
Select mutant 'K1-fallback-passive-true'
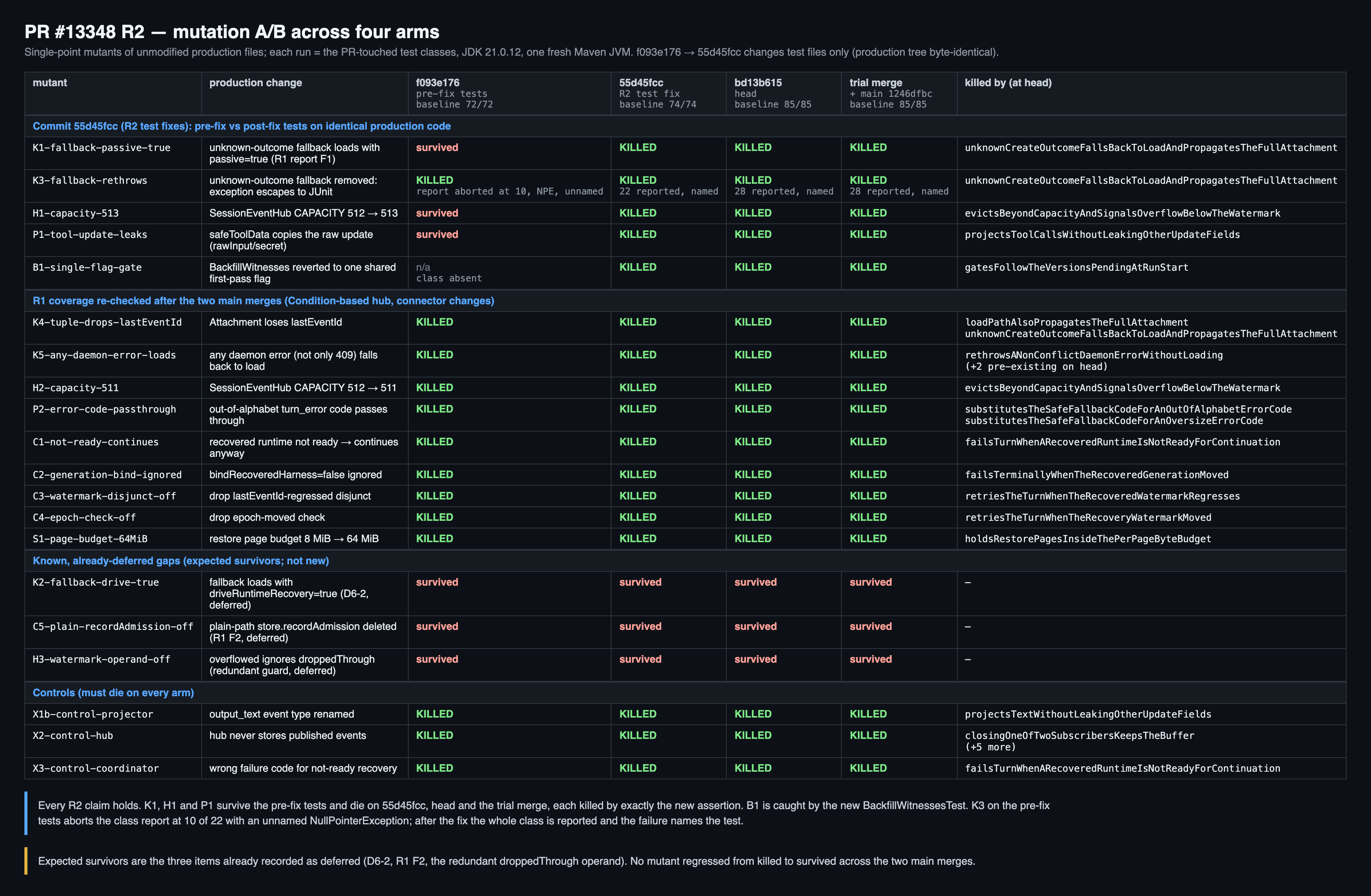pos(101,148)
